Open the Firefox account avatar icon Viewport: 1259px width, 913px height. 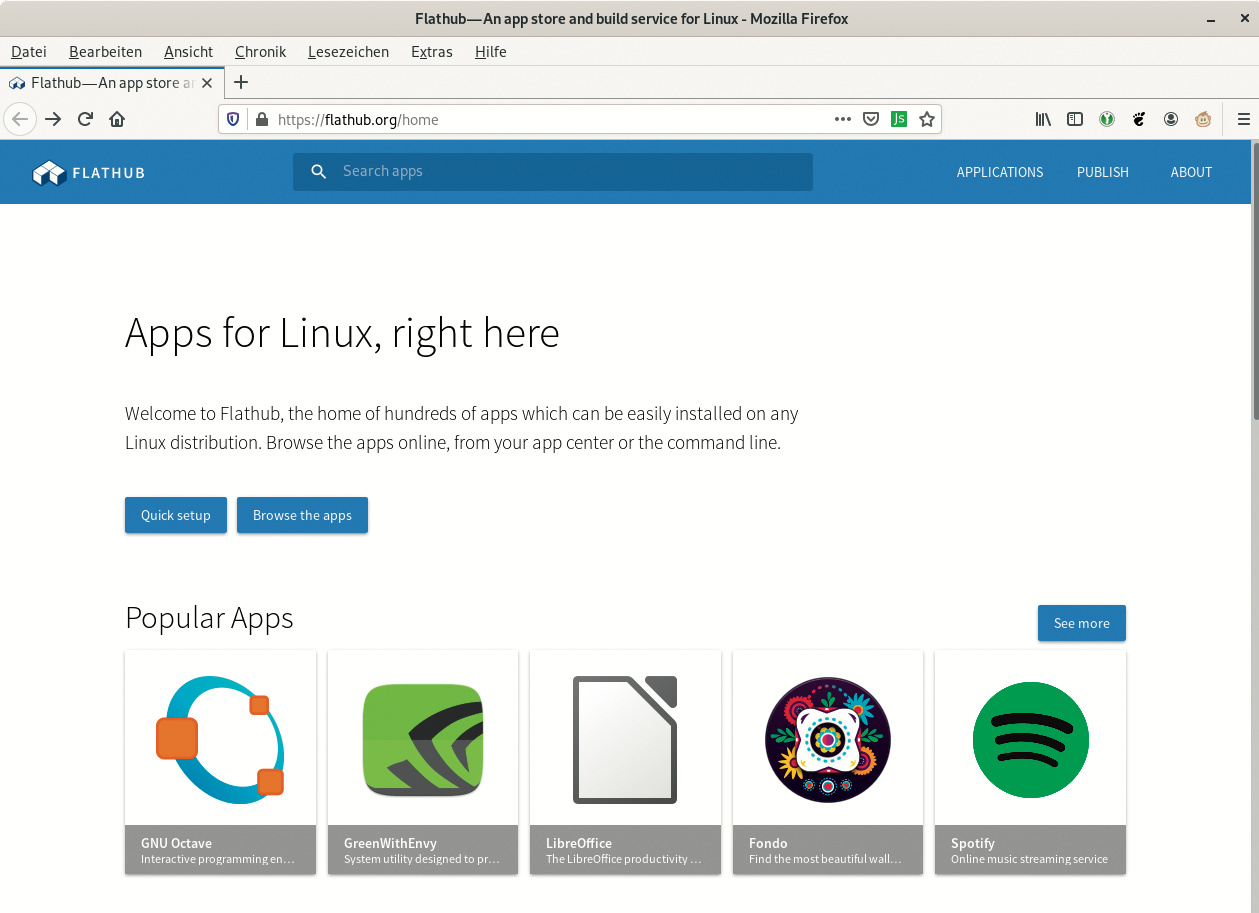[x=1171, y=119]
